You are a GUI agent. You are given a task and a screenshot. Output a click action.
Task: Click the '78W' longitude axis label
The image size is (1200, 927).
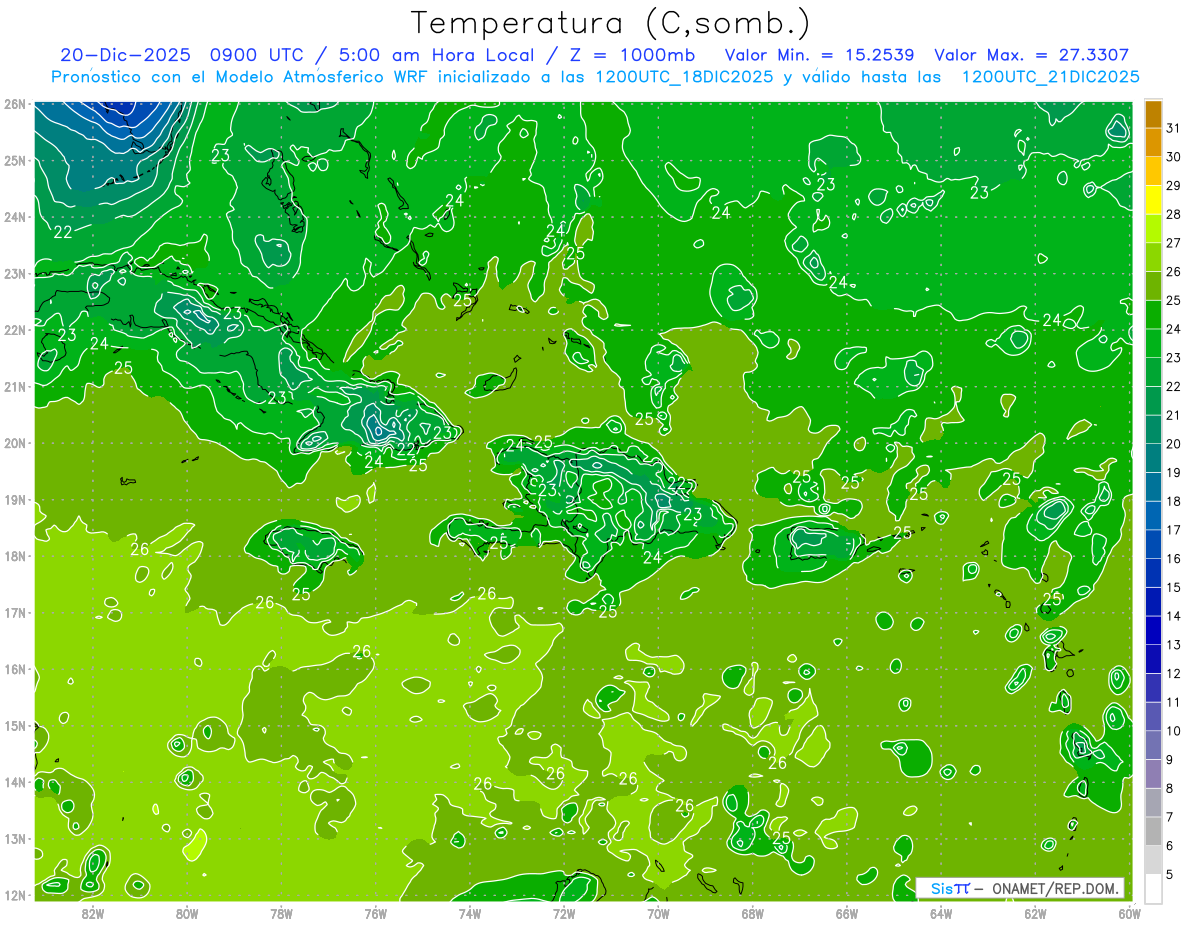click(281, 912)
